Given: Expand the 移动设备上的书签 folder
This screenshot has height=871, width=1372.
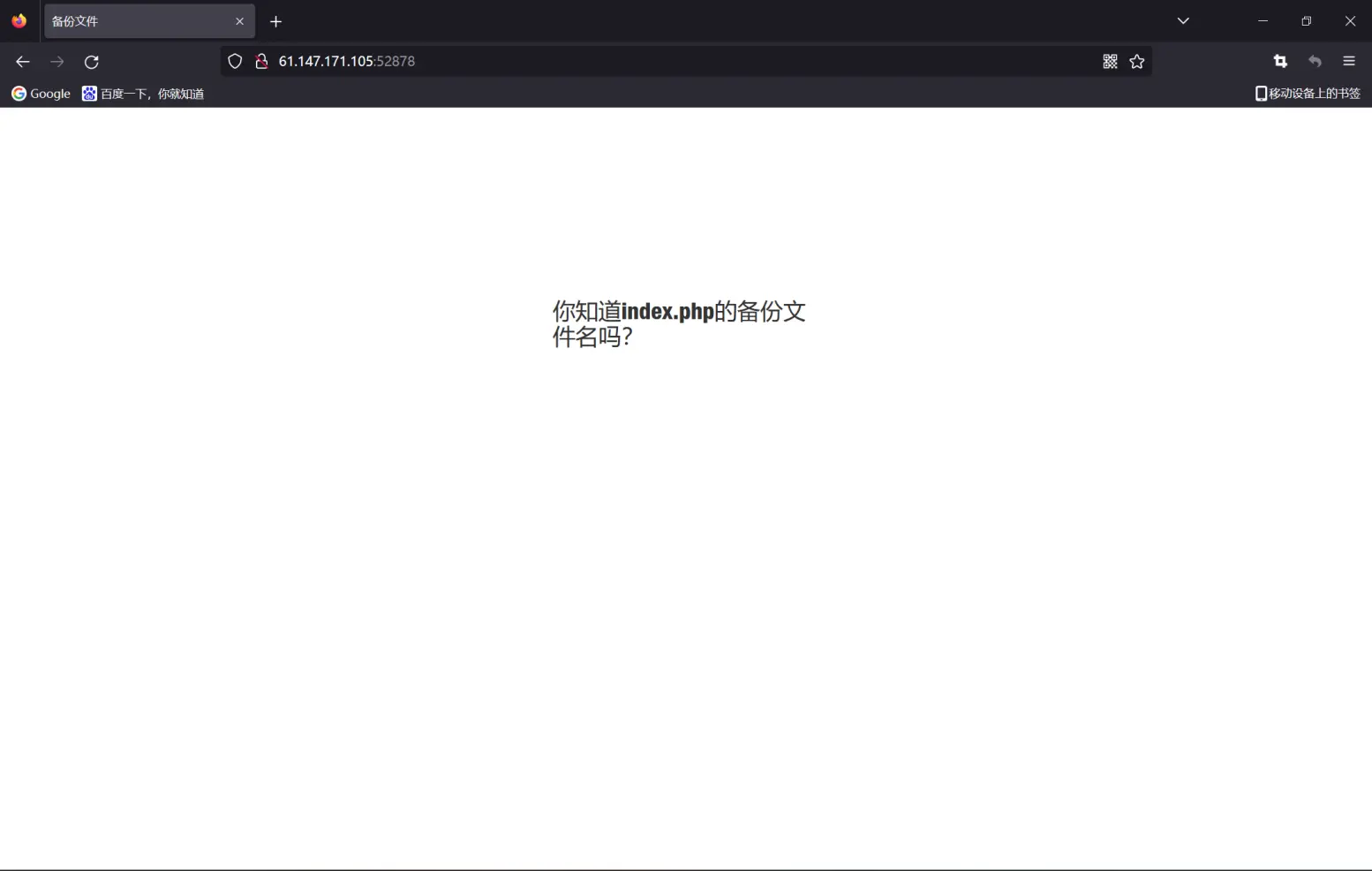Looking at the screenshot, I should pos(1308,94).
